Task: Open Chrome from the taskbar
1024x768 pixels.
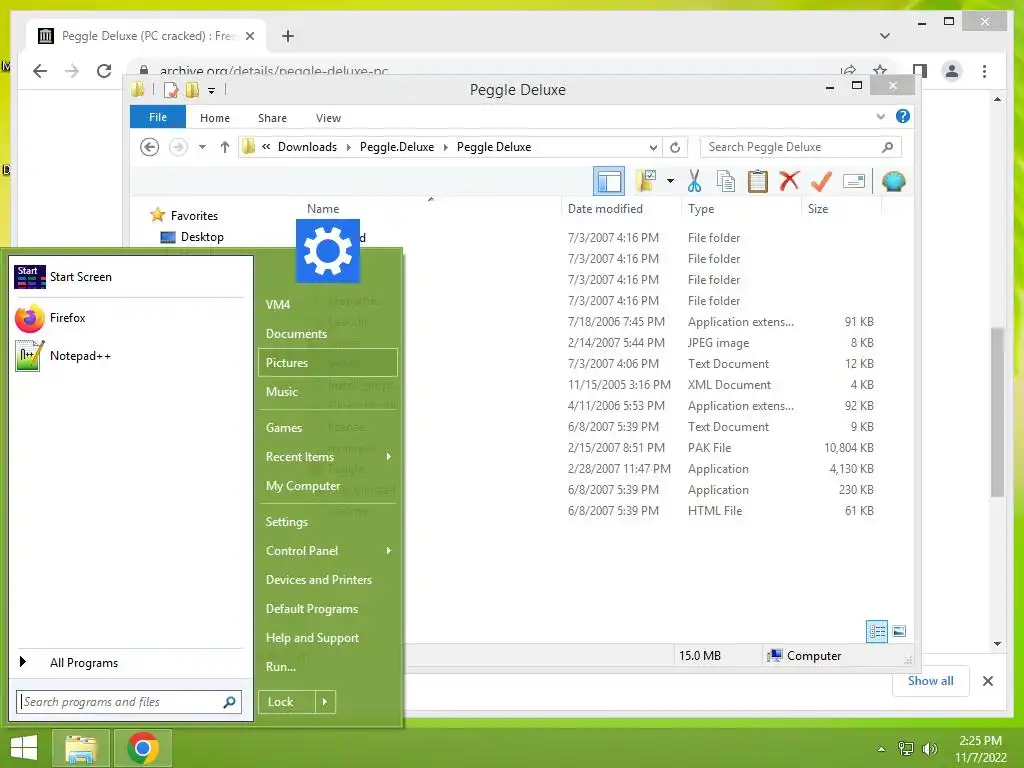Action: click(143, 748)
